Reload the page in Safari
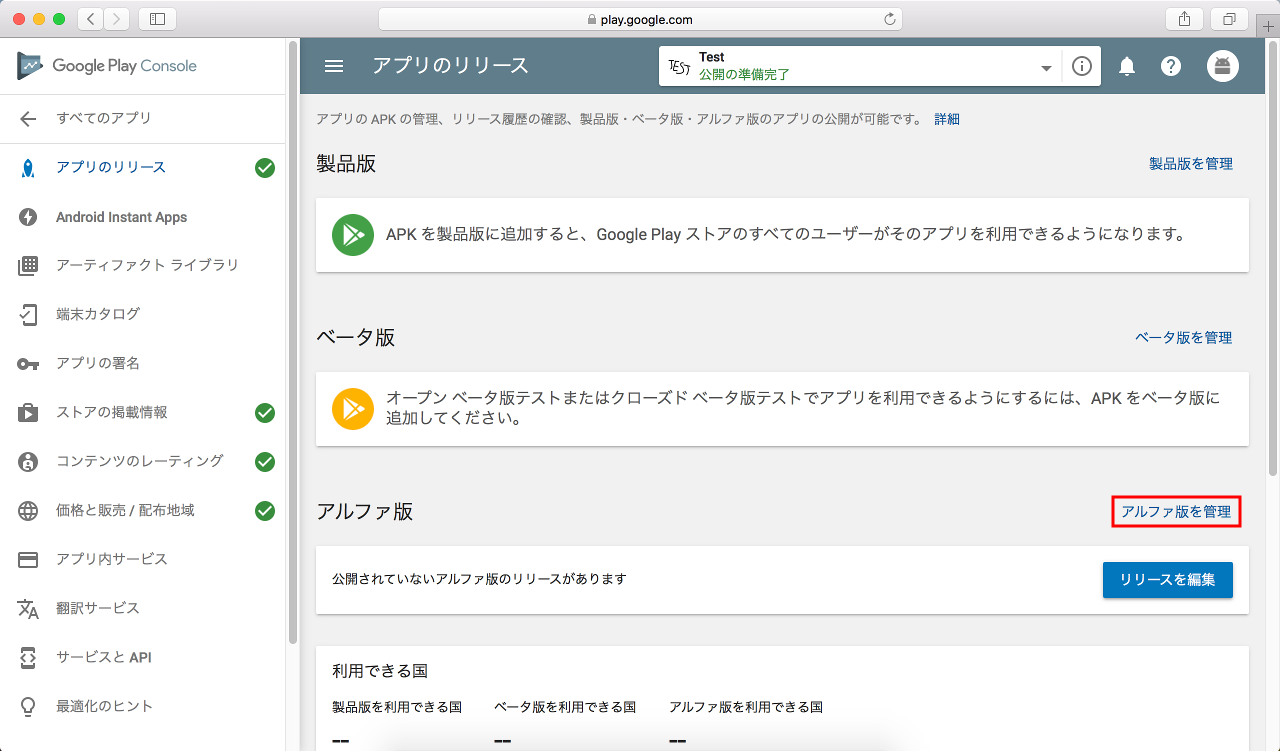The image size is (1280, 751). click(x=889, y=19)
